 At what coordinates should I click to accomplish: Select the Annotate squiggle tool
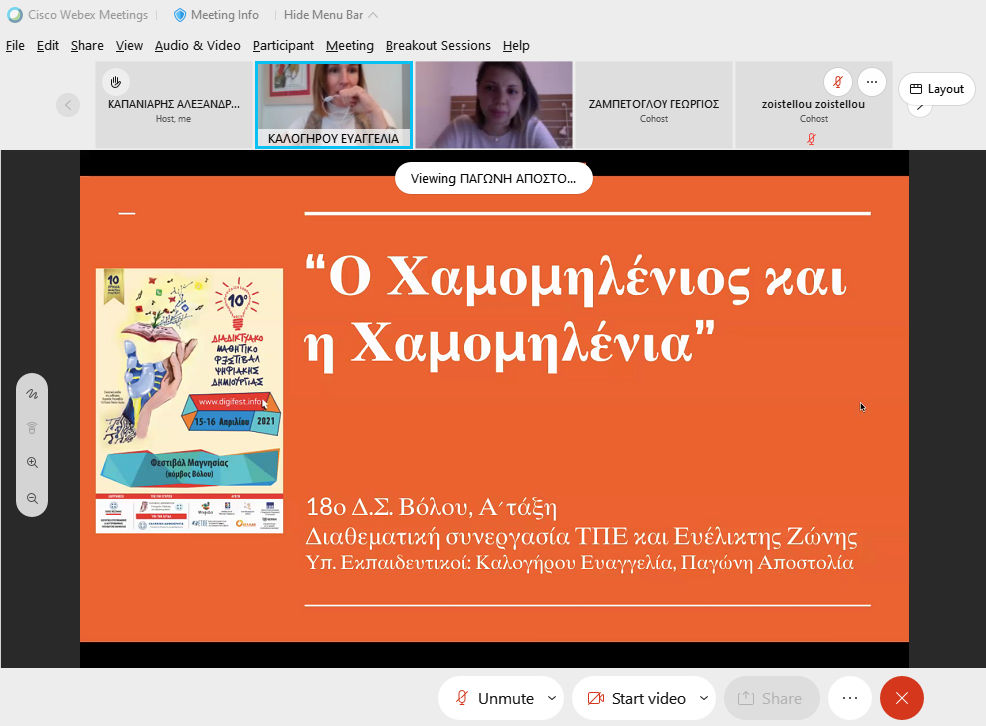pyautogui.click(x=32, y=394)
